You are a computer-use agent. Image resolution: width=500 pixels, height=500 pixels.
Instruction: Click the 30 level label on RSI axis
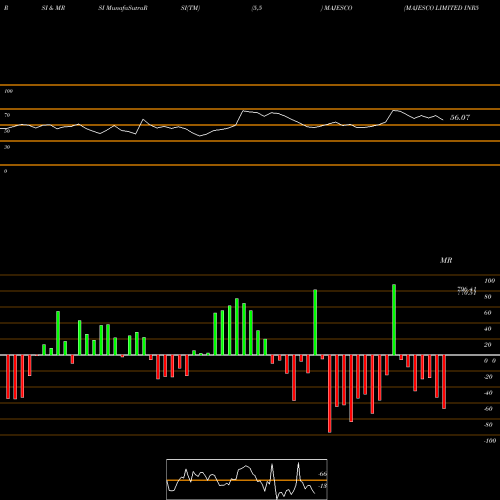(x=7, y=147)
